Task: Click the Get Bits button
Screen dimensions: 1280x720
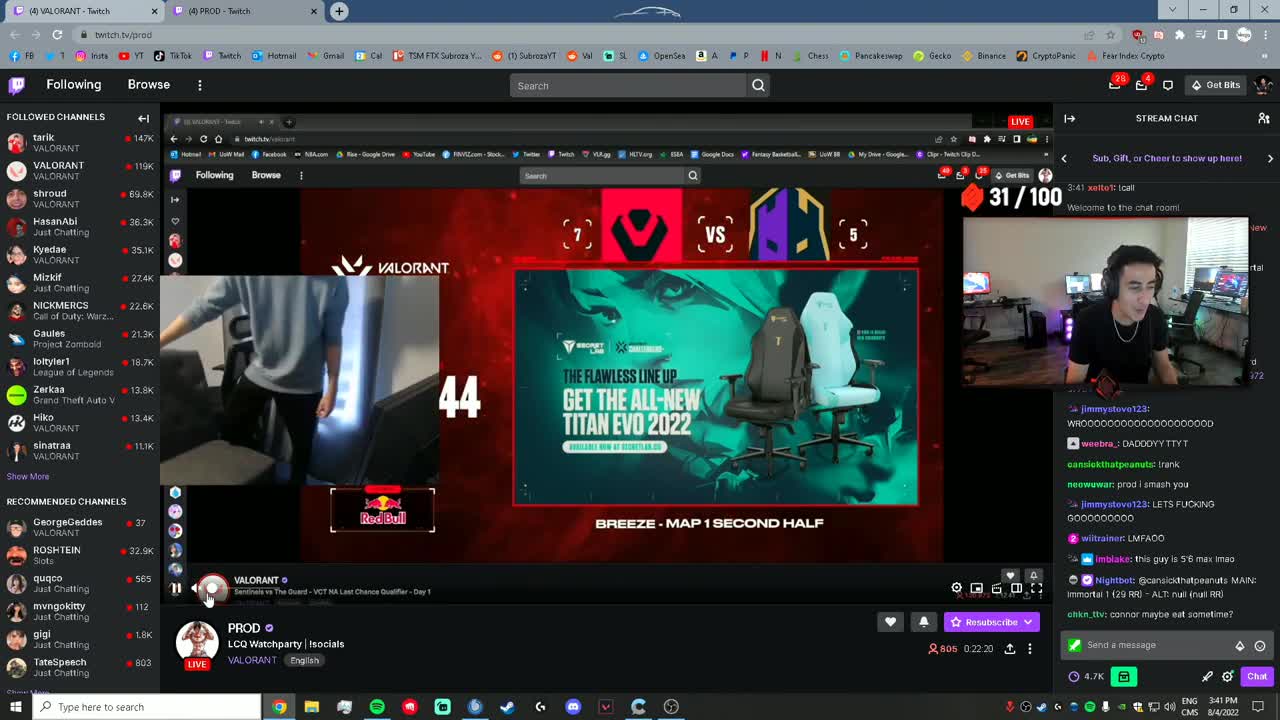Action: pyautogui.click(x=1216, y=85)
